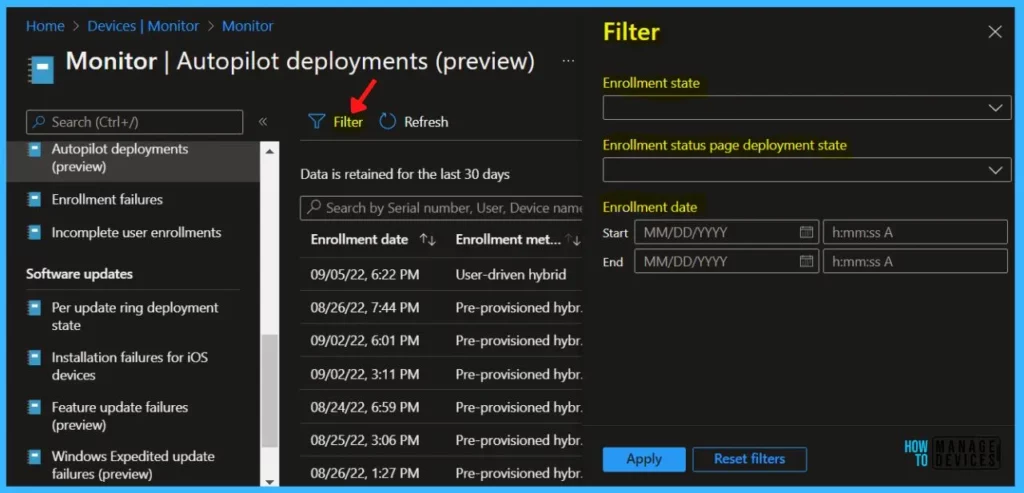This screenshot has height=493, width=1024.
Task: Click the Monitor notebook header icon
Action: (40, 70)
